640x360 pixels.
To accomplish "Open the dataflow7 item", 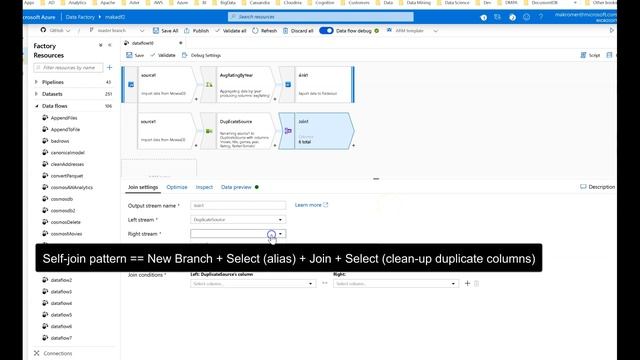I will pyautogui.click(x=61, y=338).
